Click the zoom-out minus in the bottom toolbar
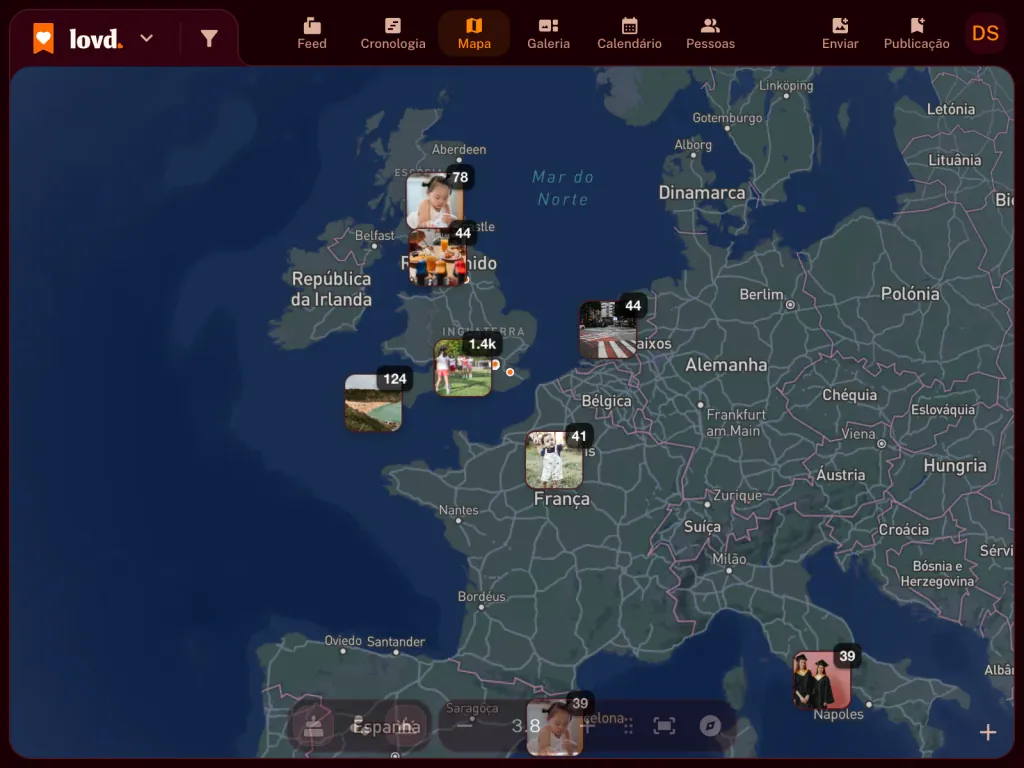Screen dimensions: 1024x768 (x=464, y=726)
